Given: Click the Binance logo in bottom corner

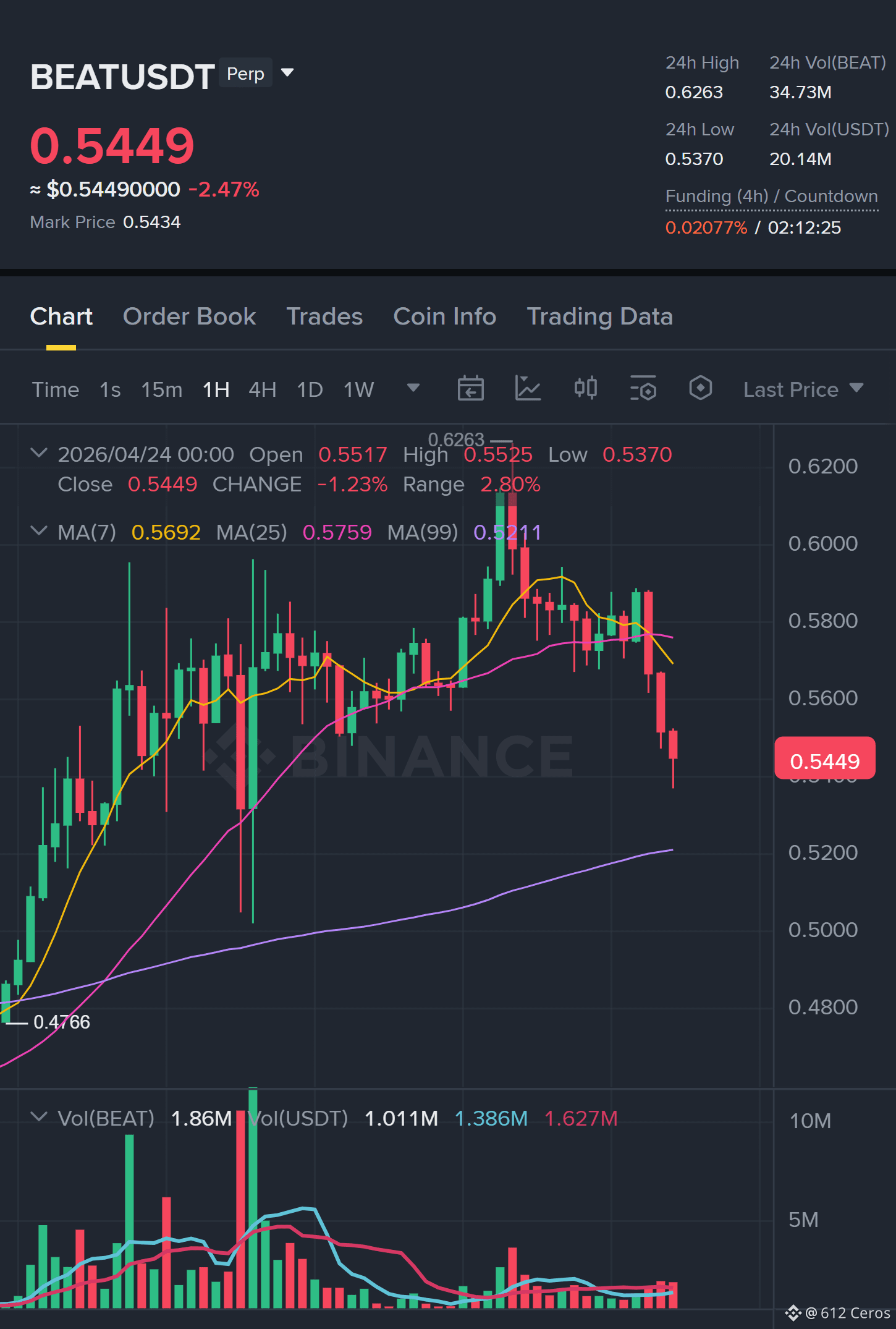Looking at the screenshot, I should [x=793, y=1312].
